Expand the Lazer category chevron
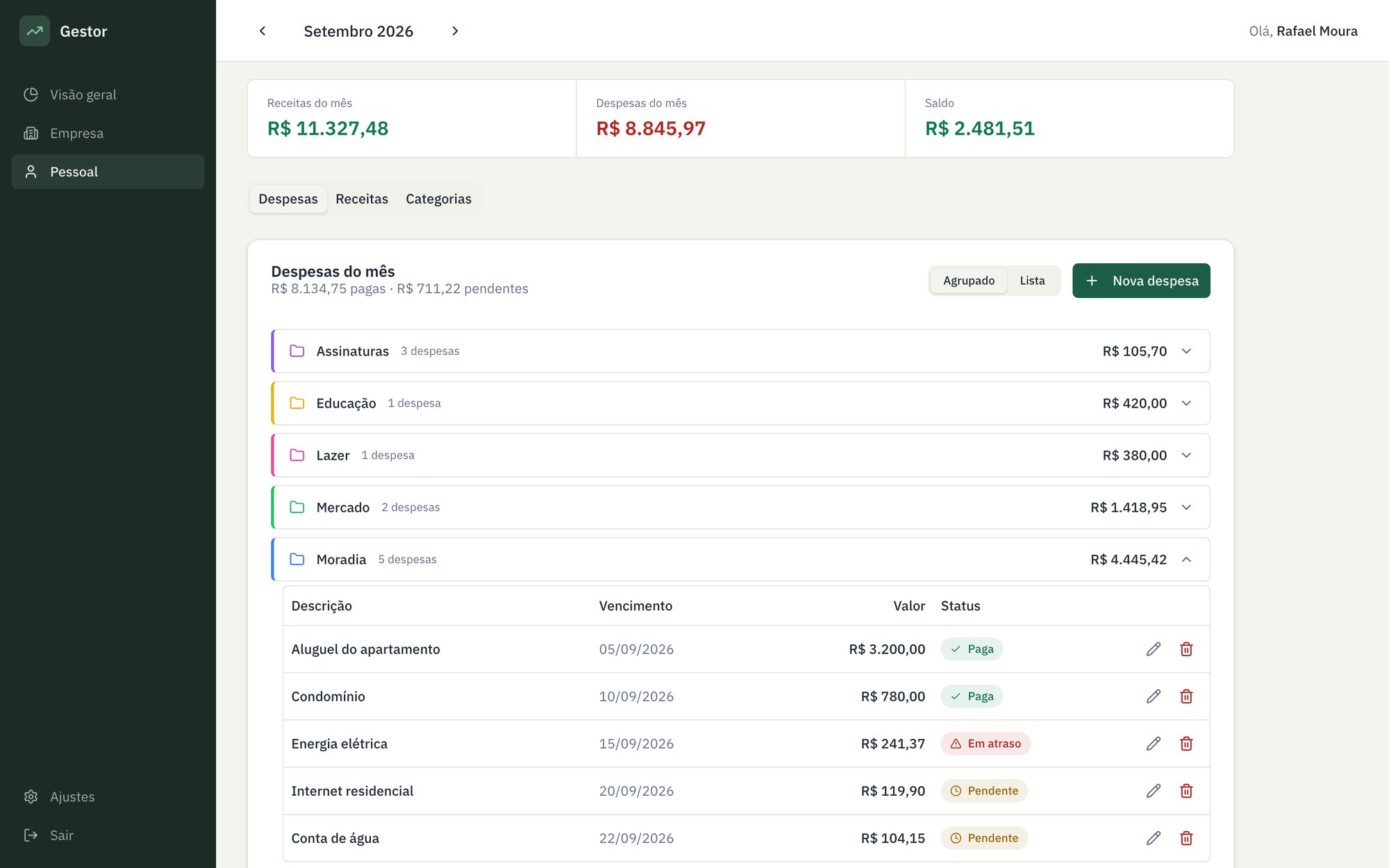The width and height of the screenshot is (1389, 868). (x=1186, y=456)
